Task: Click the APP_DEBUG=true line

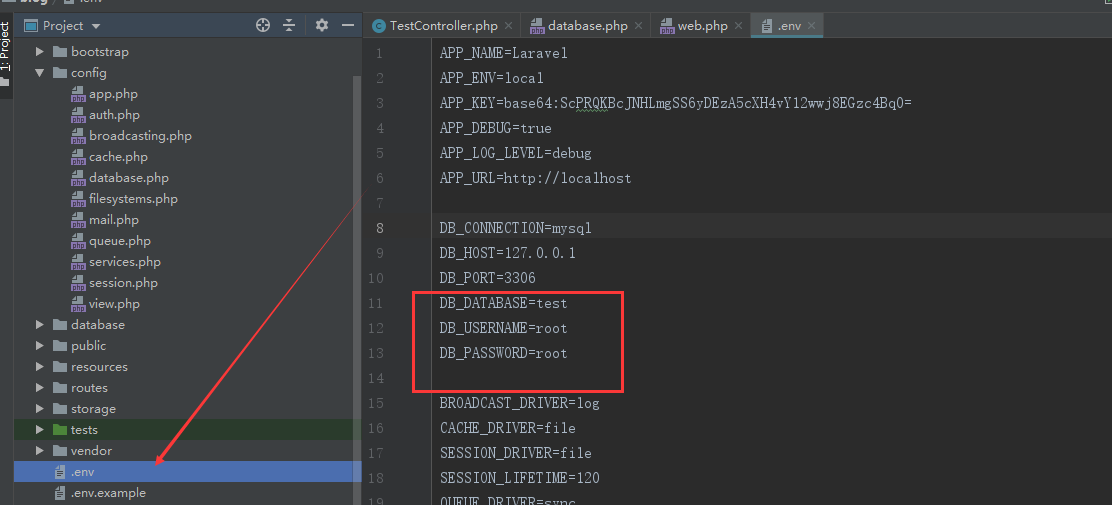Action: click(496, 128)
